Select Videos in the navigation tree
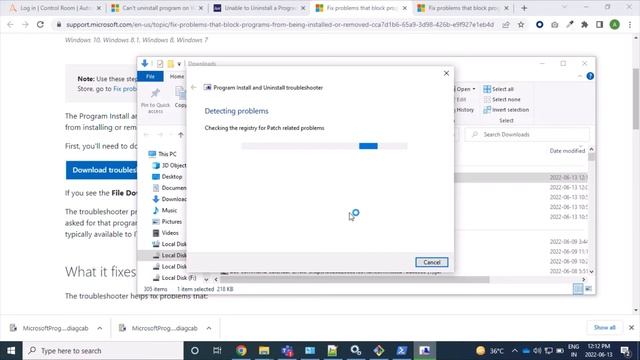 pos(165,233)
